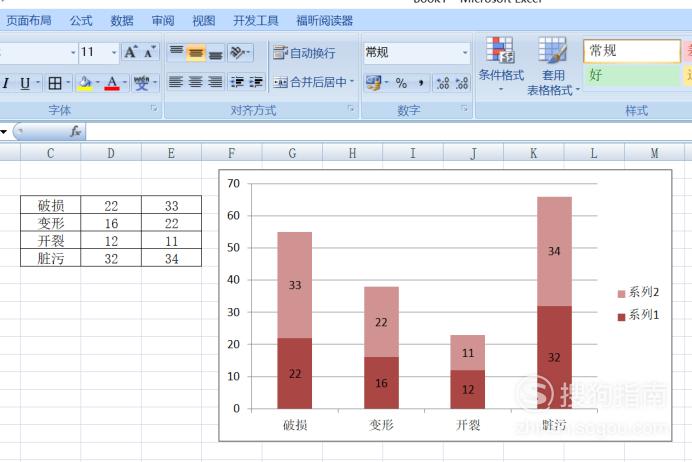Toggle underline formatting
This screenshot has width=692, height=462.
click(25, 83)
